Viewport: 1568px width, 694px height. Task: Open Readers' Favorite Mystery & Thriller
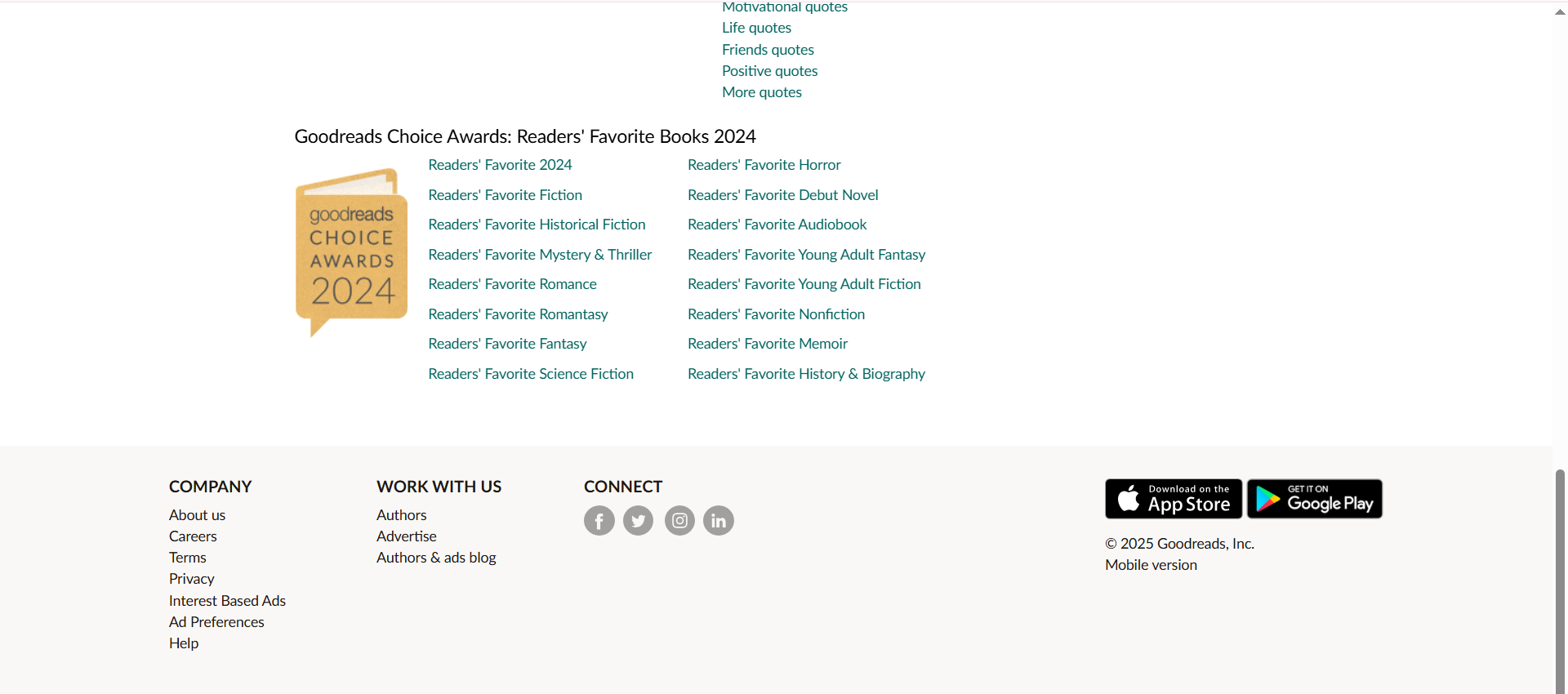click(540, 255)
